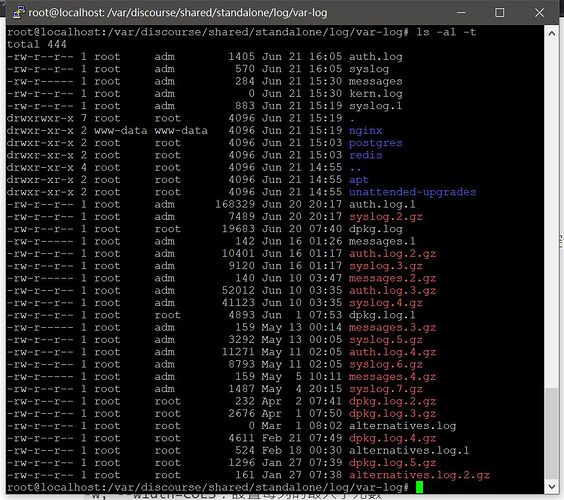Click the messages.2.gz file name

392,278
